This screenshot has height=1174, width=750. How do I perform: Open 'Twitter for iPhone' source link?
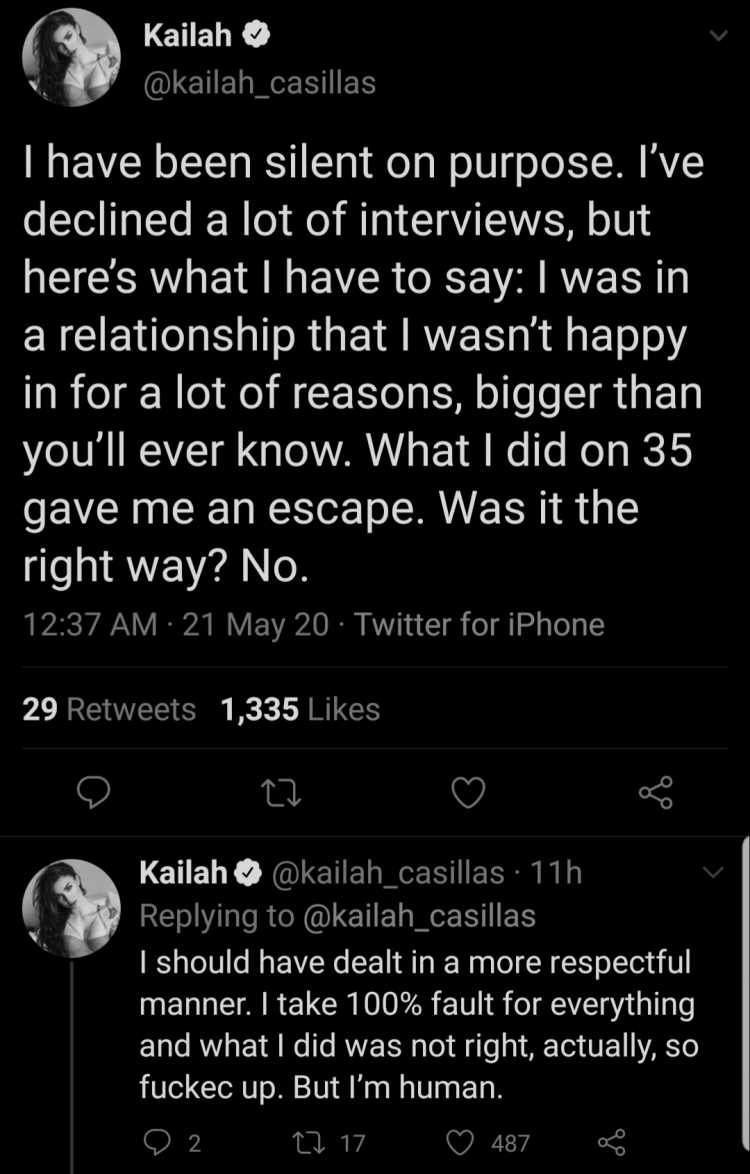tap(479, 624)
